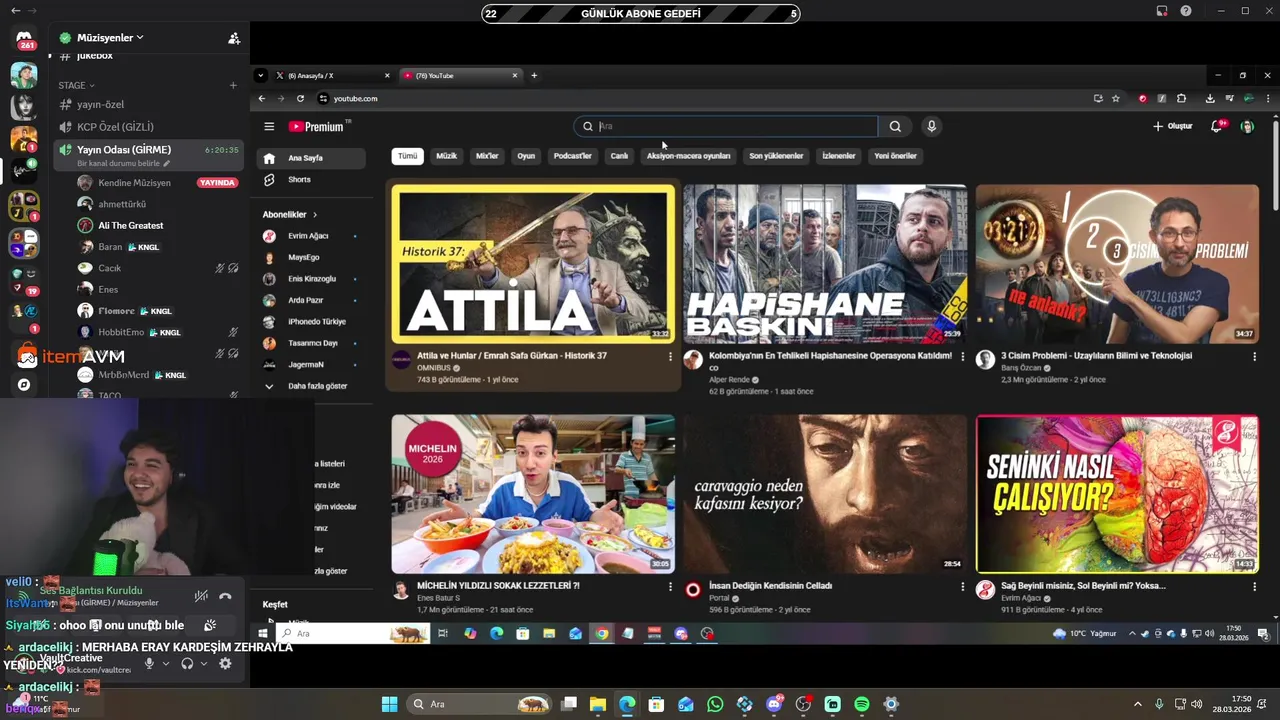Open Ana Sayfa in YouTube sidebar

[310, 158]
